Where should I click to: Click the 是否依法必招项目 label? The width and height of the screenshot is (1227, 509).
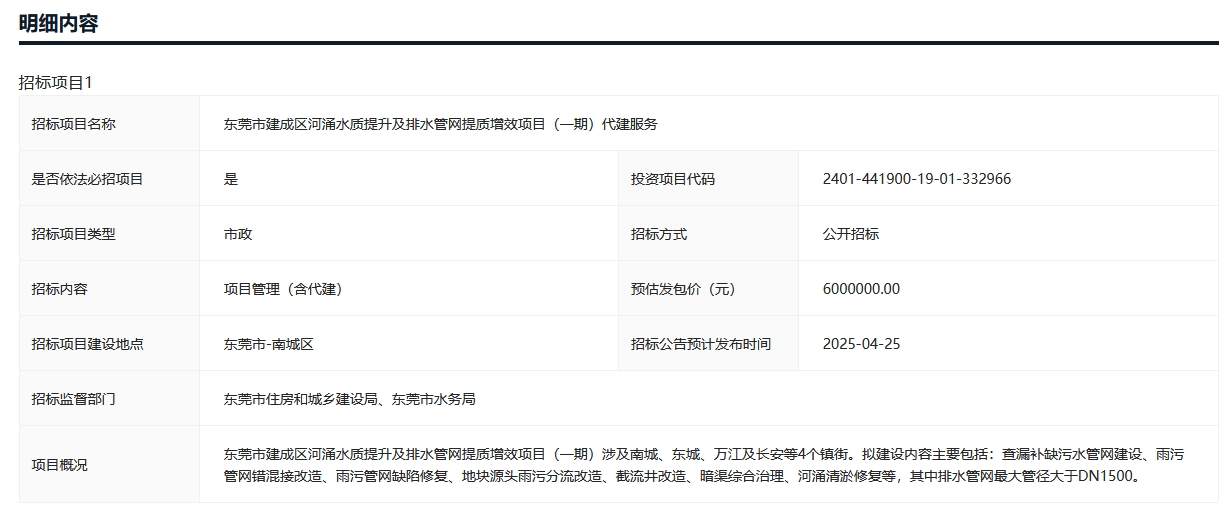(x=88, y=179)
